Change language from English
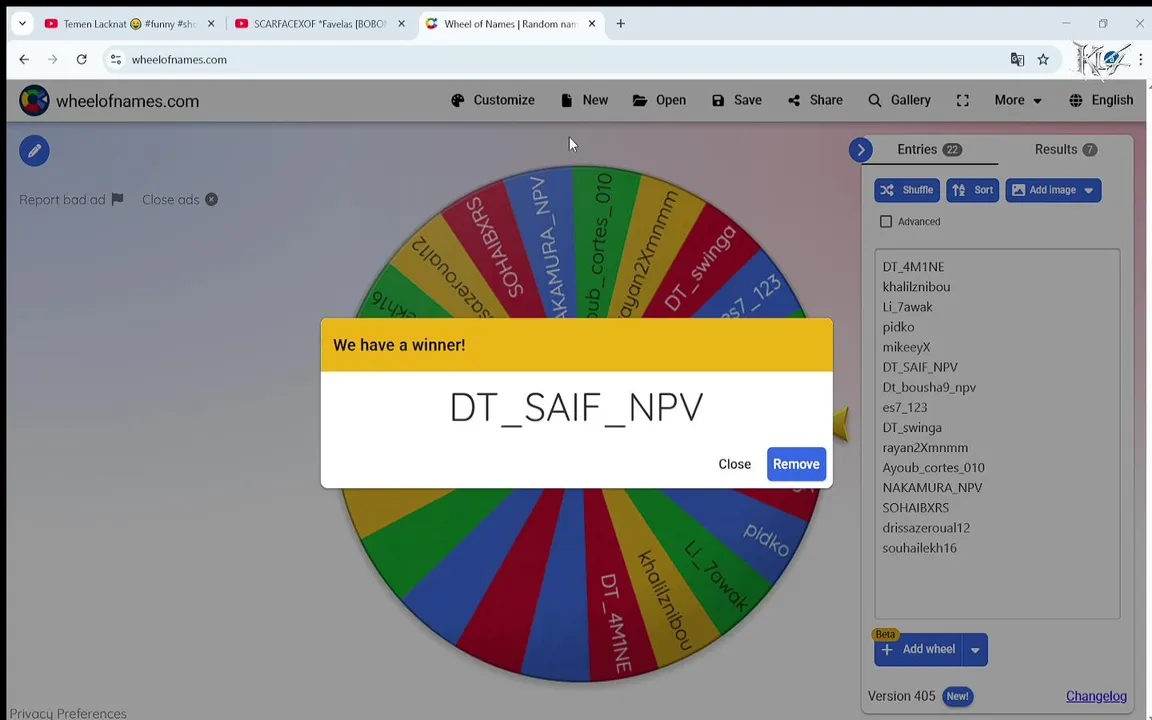The image size is (1152, 720). [x=1101, y=100]
